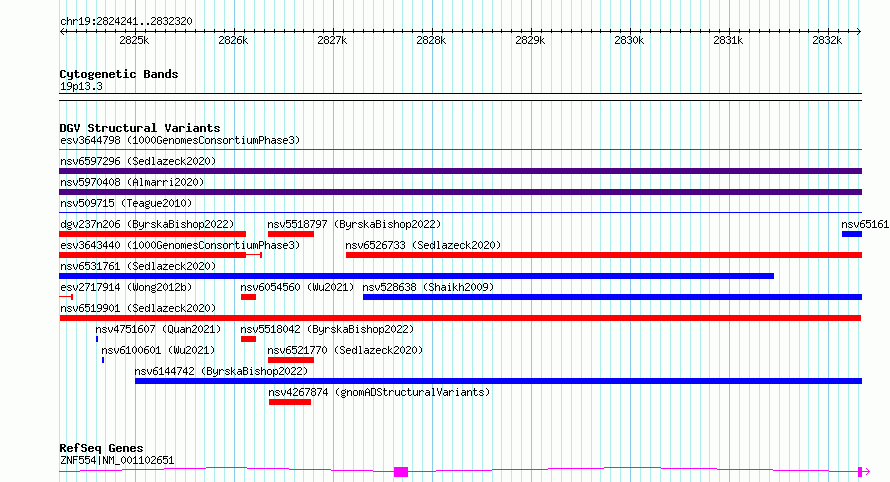Click the nsv6519901 (Sedlazeck2020) label
890x482 pixels.
pos(138,308)
